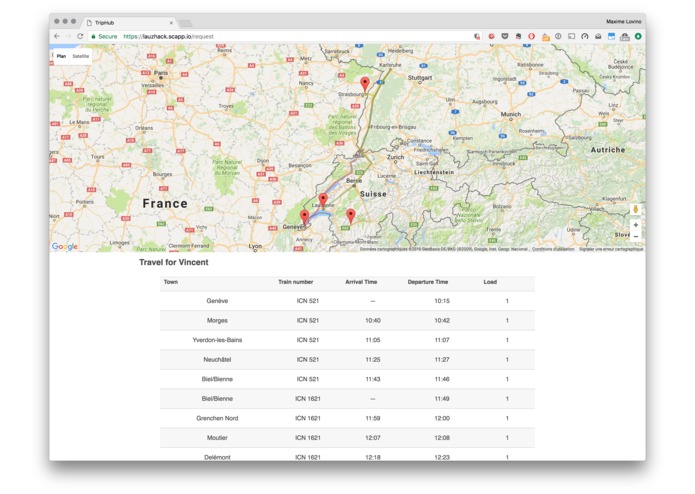Click the red map marker near Strasbourg

pyautogui.click(x=364, y=84)
